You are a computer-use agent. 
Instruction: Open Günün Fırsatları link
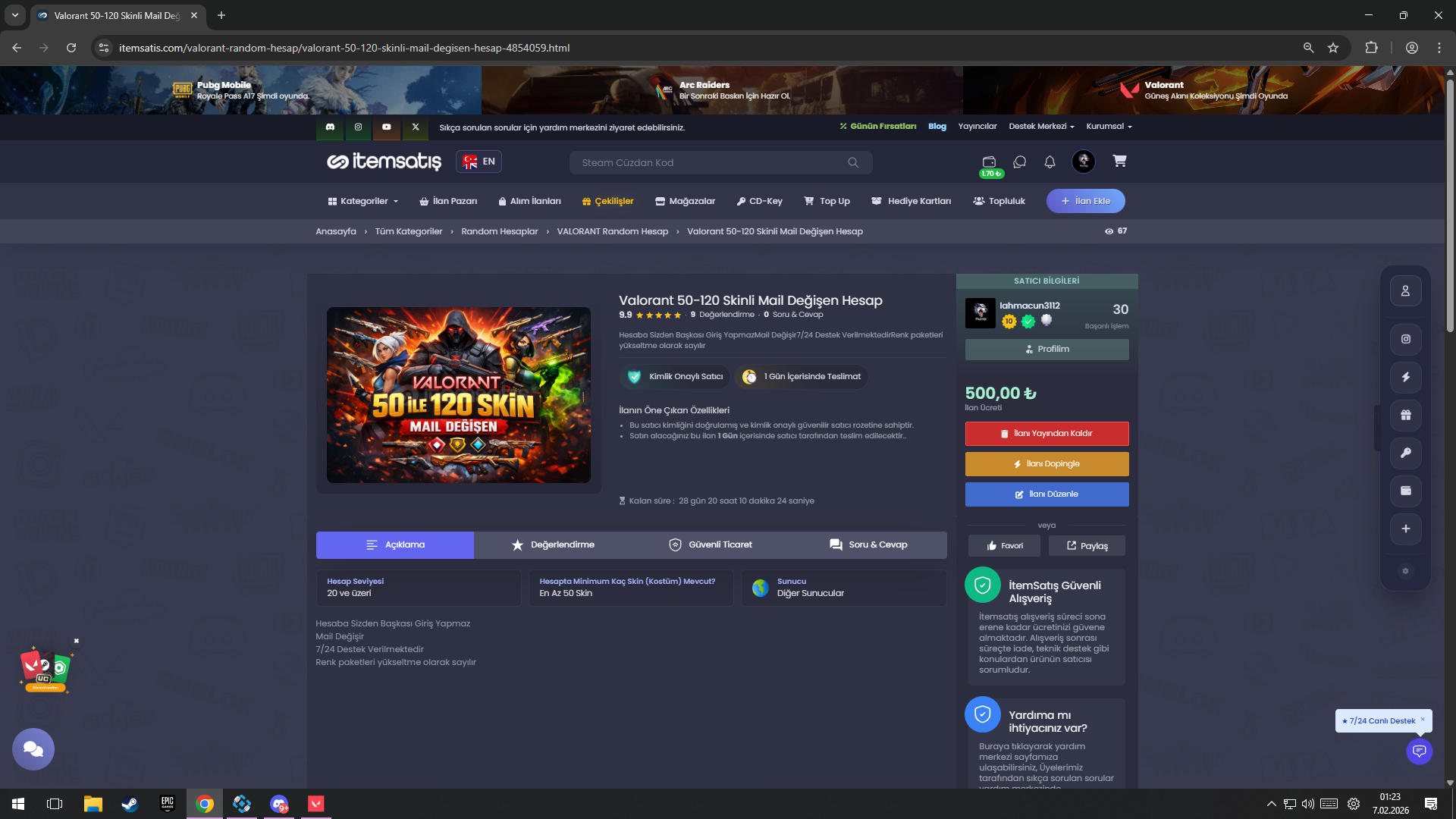[878, 127]
